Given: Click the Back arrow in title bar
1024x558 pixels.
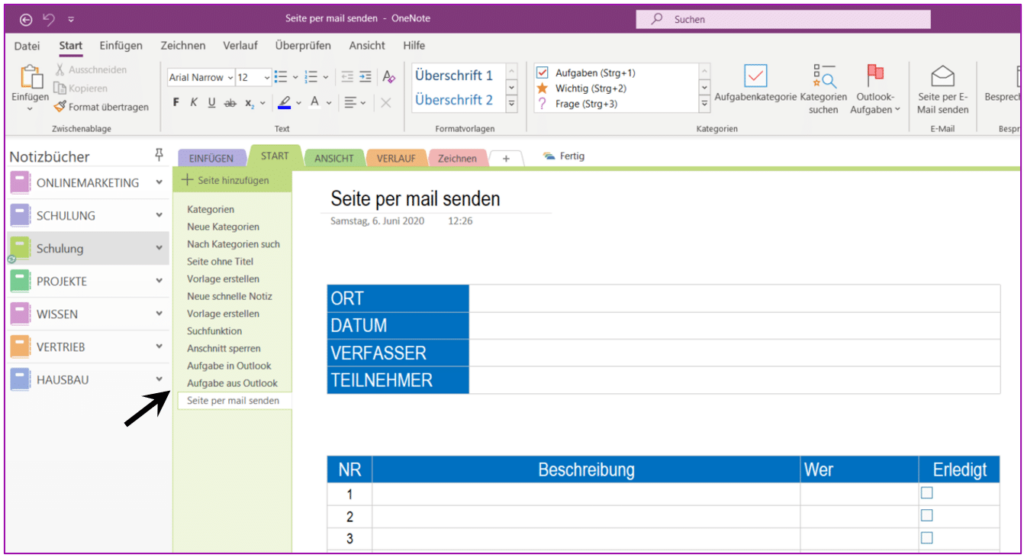Looking at the screenshot, I should (25, 20).
